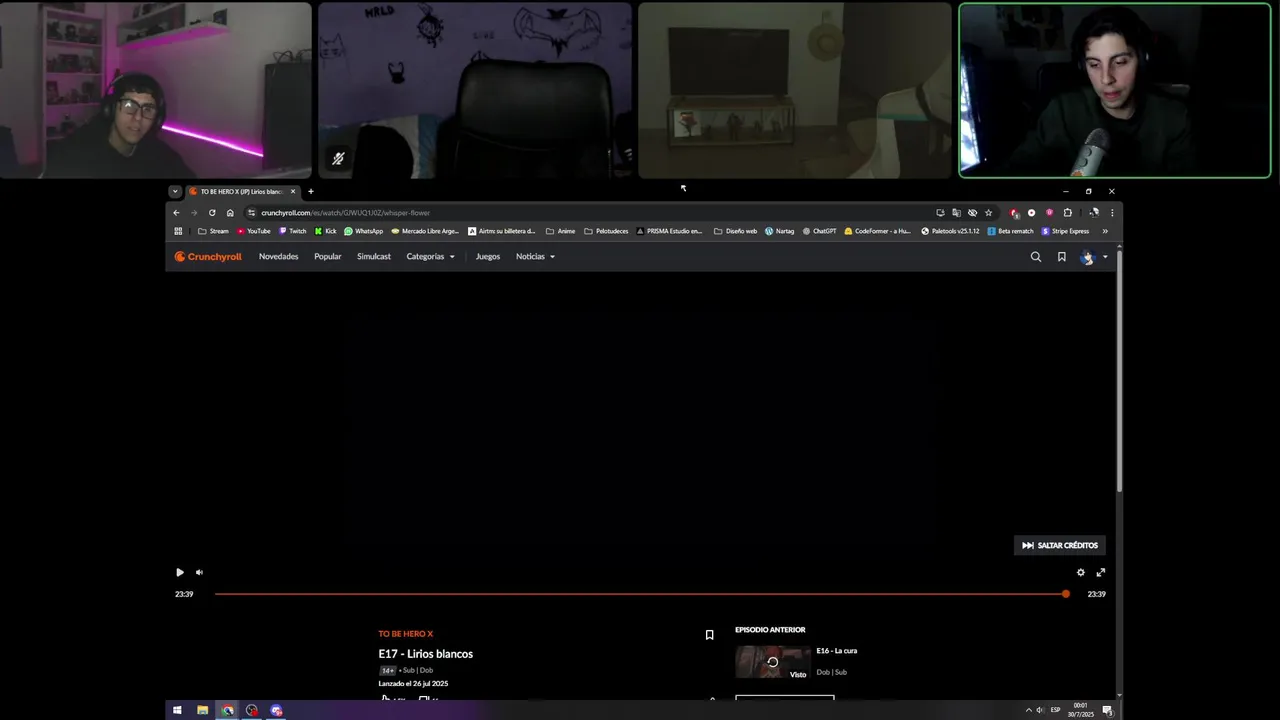
Task: Open TO BE HERO X series link
Action: pyautogui.click(x=406, y=634)
